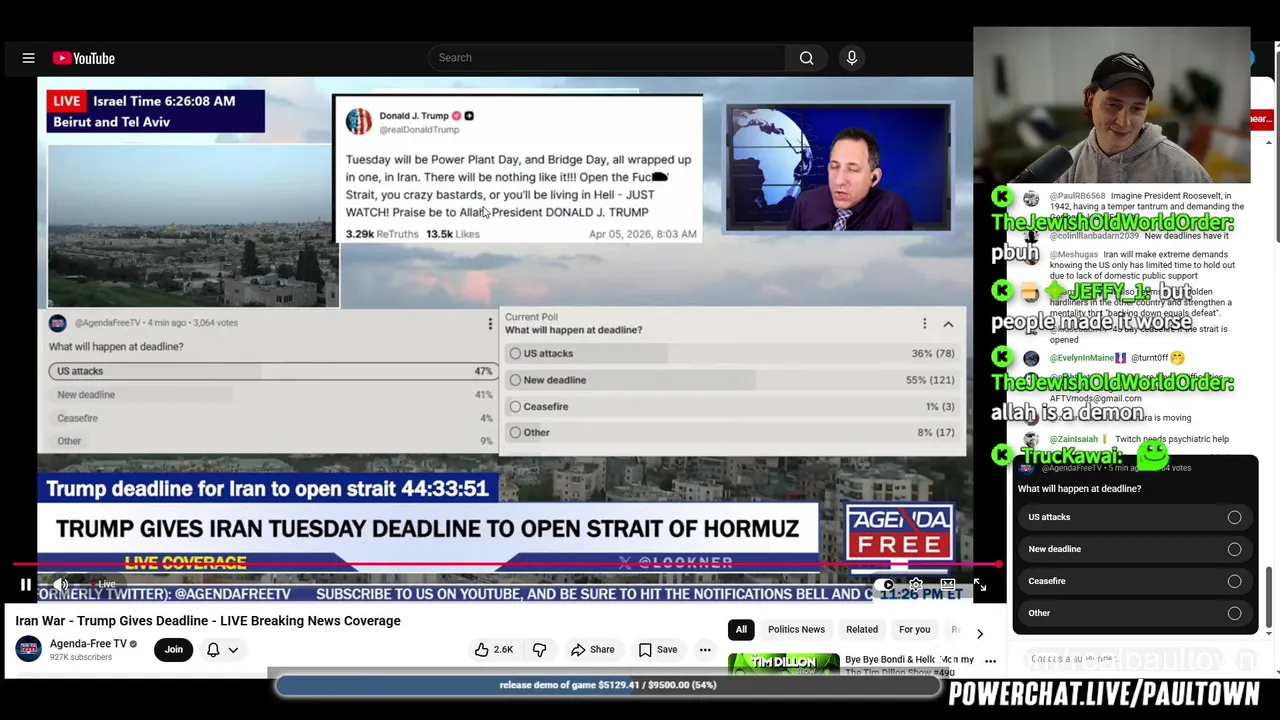This screenshot has width=1280, height=720.
Task: Open @EvelynMaine chat username
Action: tap(1081, 358)
